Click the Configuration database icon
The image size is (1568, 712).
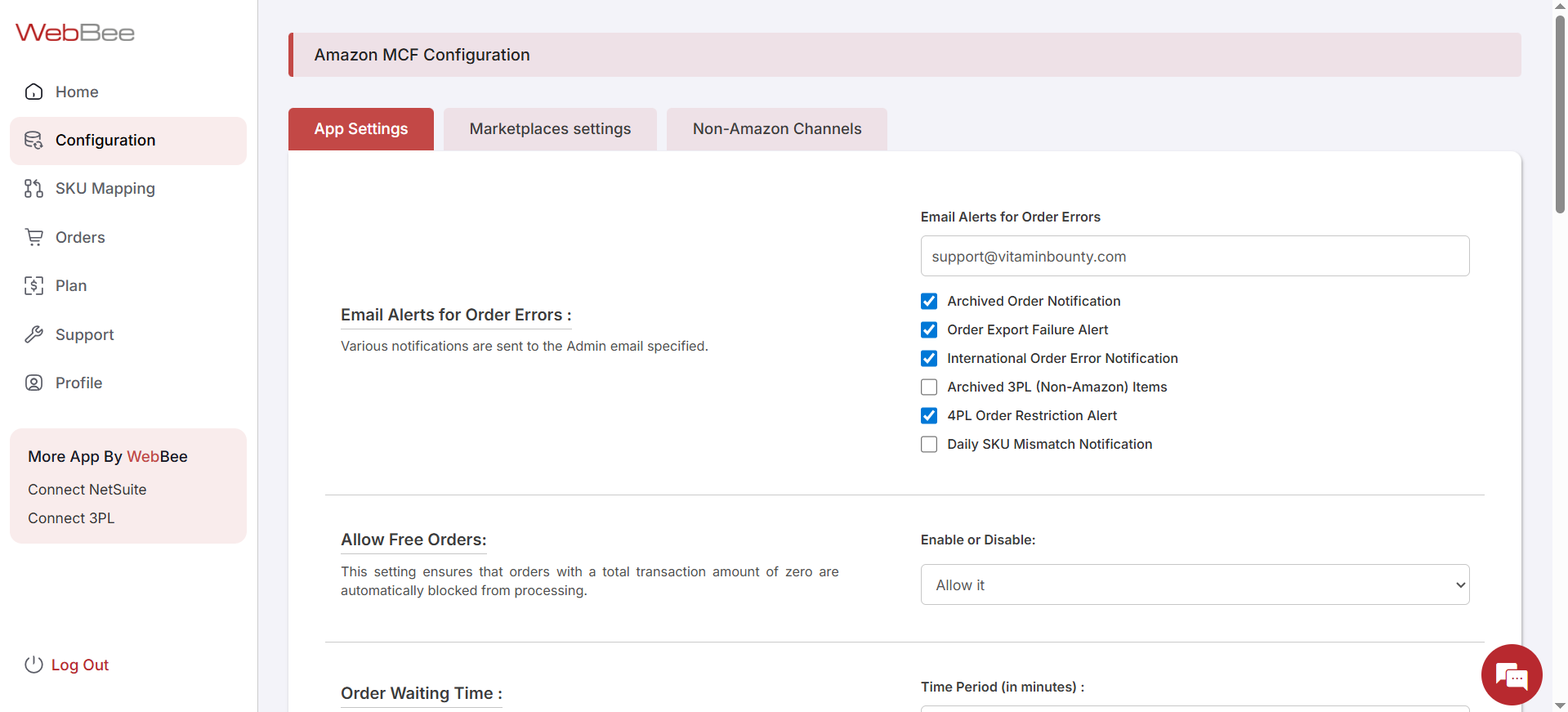pyautogui.click(x=34, y=141)
